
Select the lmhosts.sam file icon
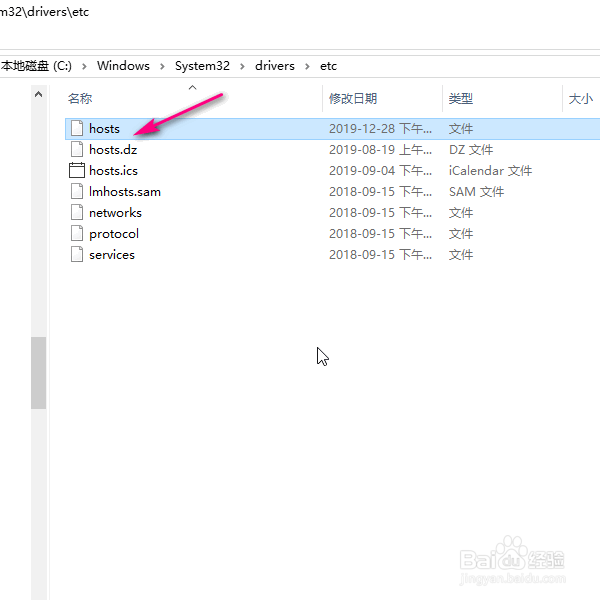[x=77, y=192]
